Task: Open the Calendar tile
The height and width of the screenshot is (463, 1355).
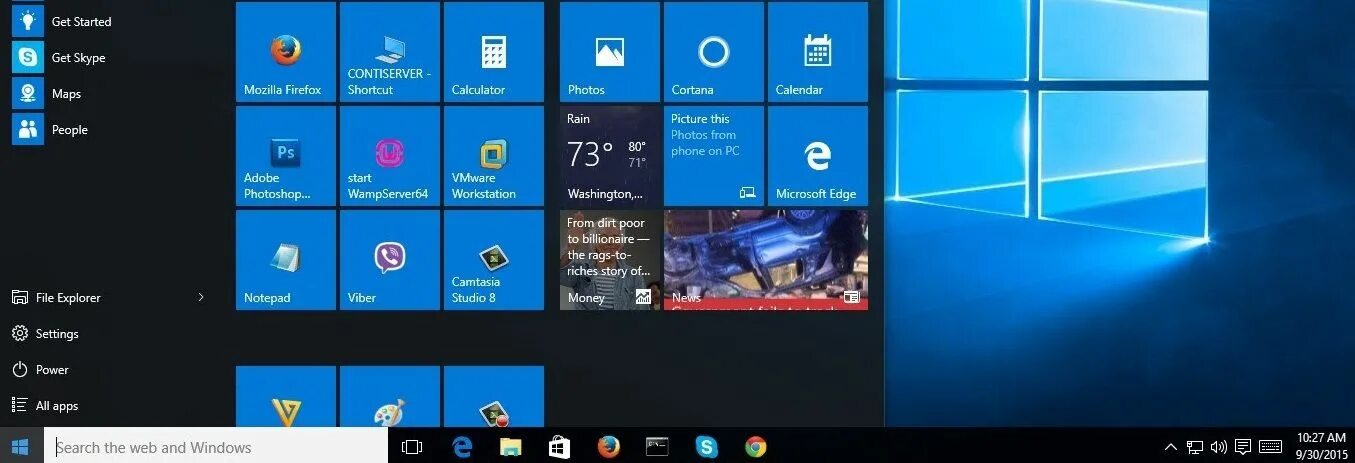Action: 817,52
